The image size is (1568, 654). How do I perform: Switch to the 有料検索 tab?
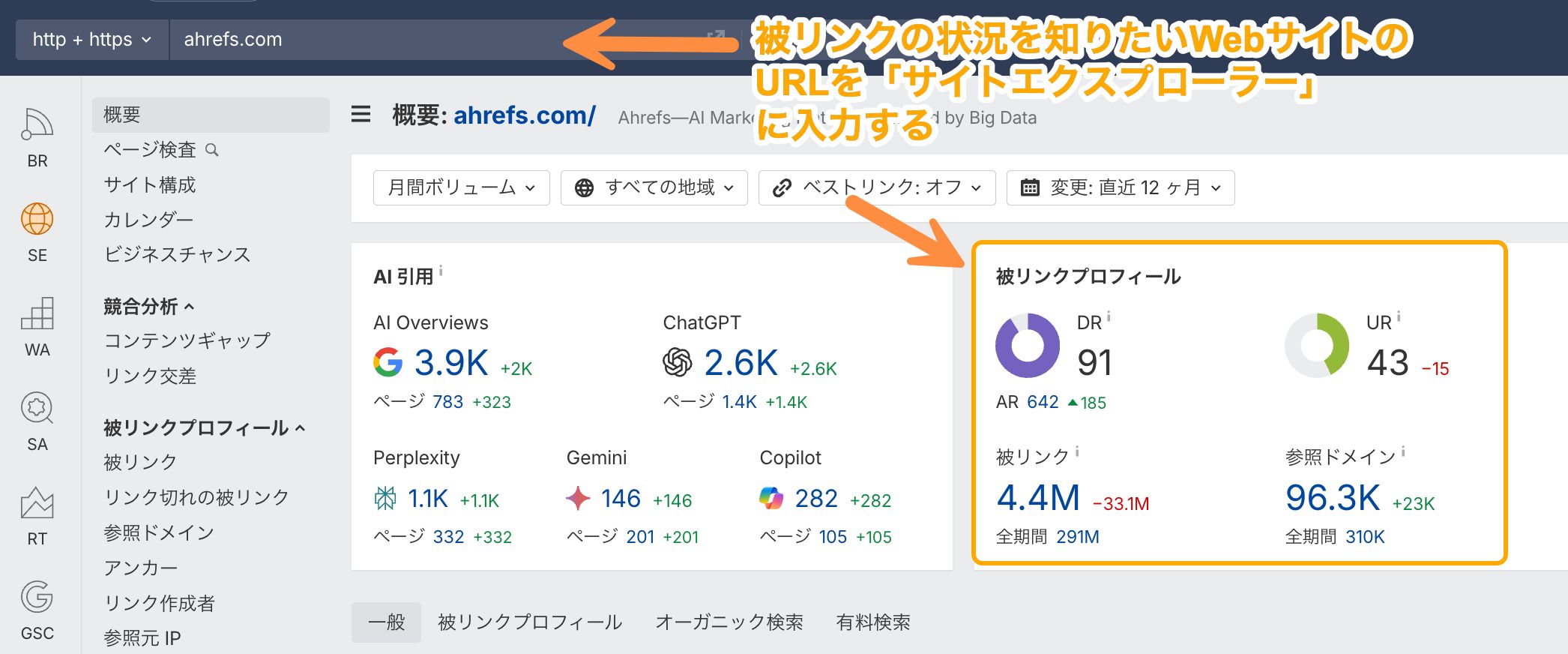tap(872, 622)
